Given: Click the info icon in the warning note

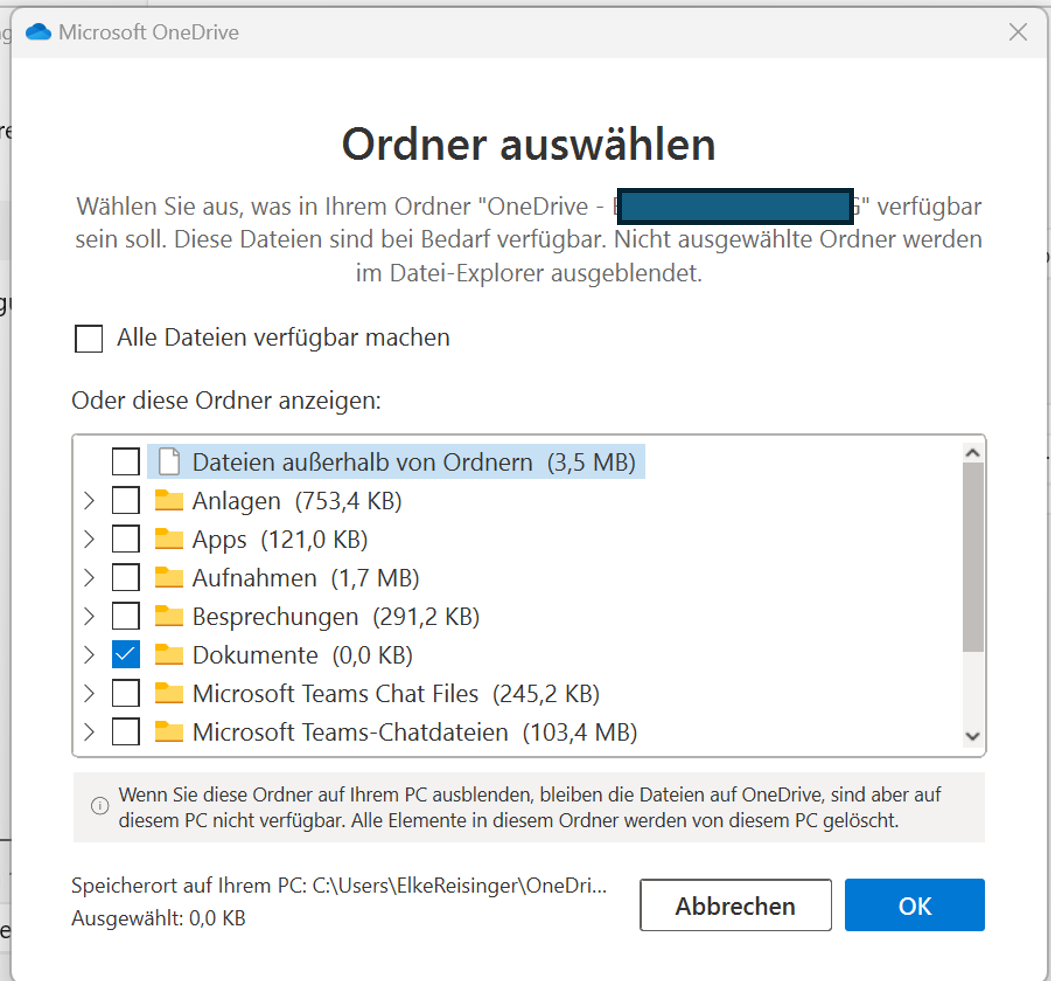Looking at the screenshot, I should click(99, 805).
